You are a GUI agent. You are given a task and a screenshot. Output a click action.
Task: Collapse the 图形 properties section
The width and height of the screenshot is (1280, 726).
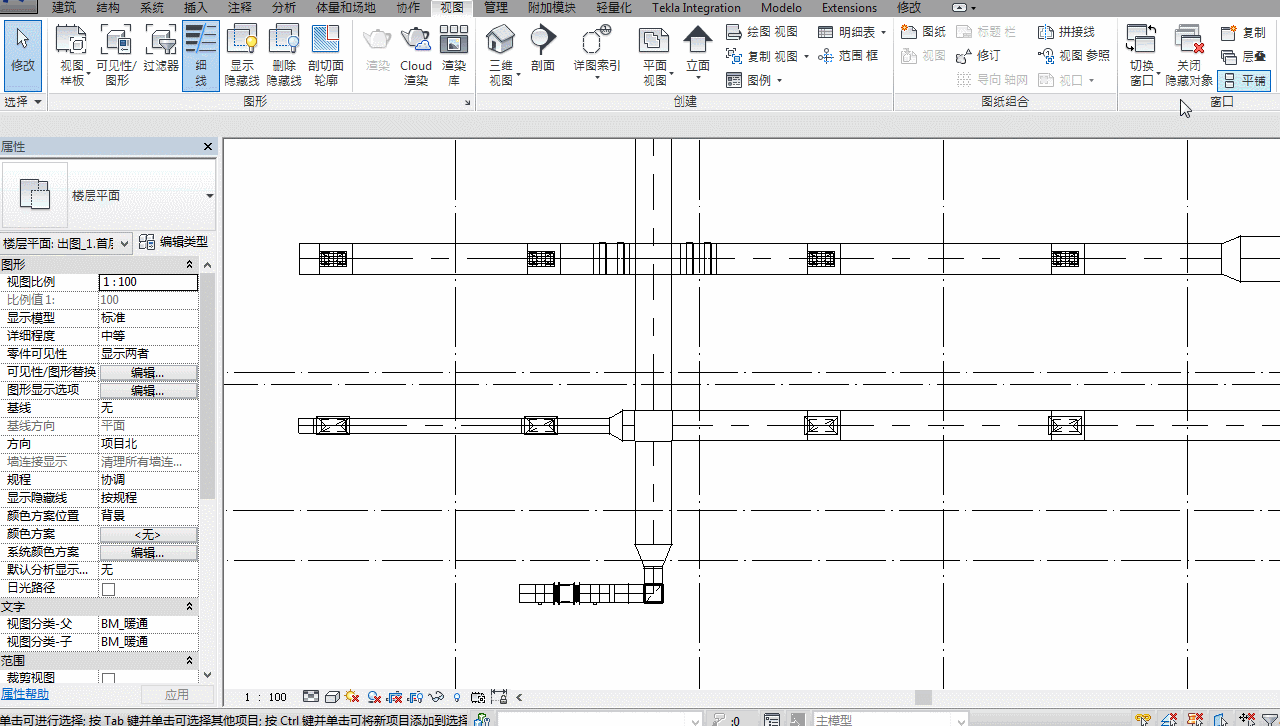point(190,265)
